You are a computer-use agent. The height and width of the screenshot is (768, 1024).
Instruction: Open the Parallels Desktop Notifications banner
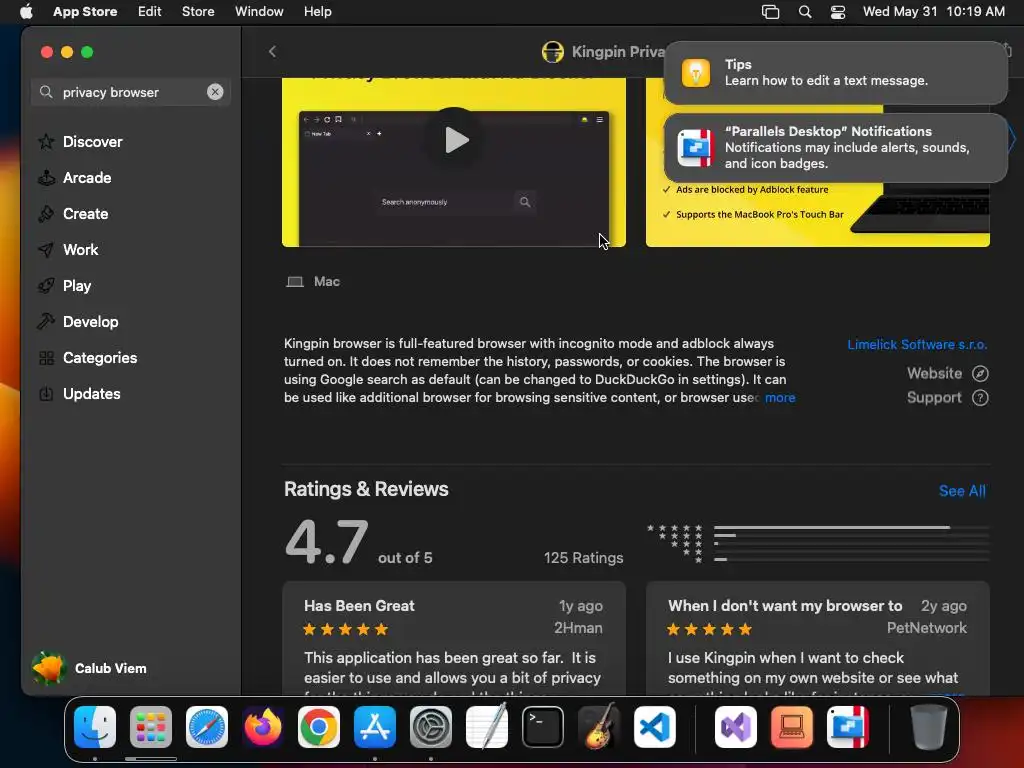(x=835, y=148)
